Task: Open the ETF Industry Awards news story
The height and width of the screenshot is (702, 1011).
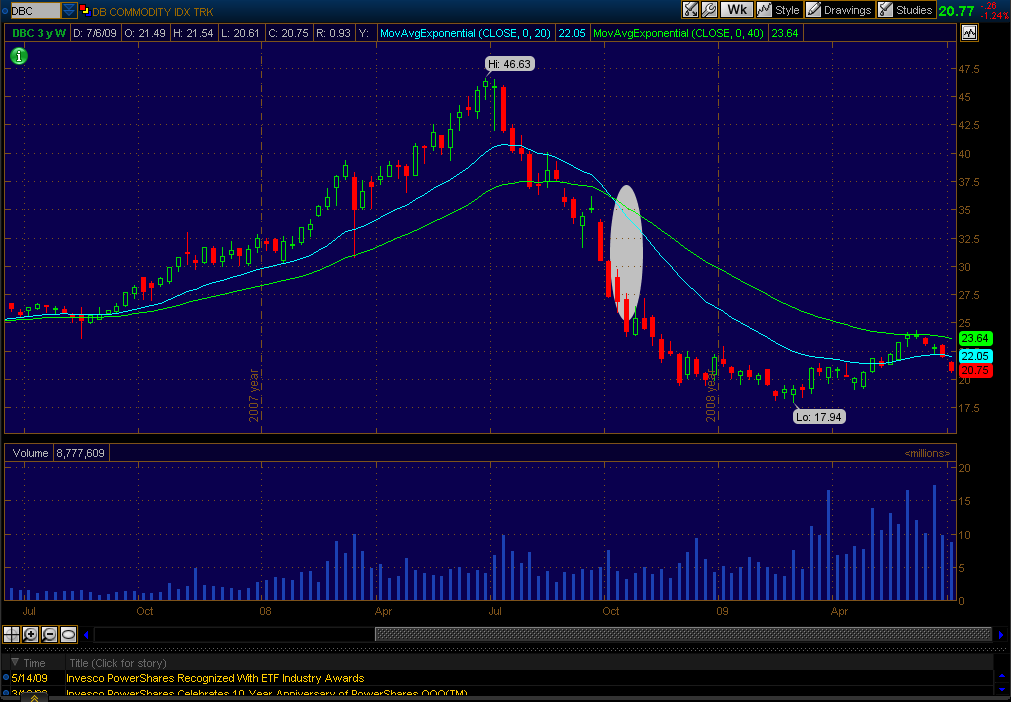Action: point(215,678)
